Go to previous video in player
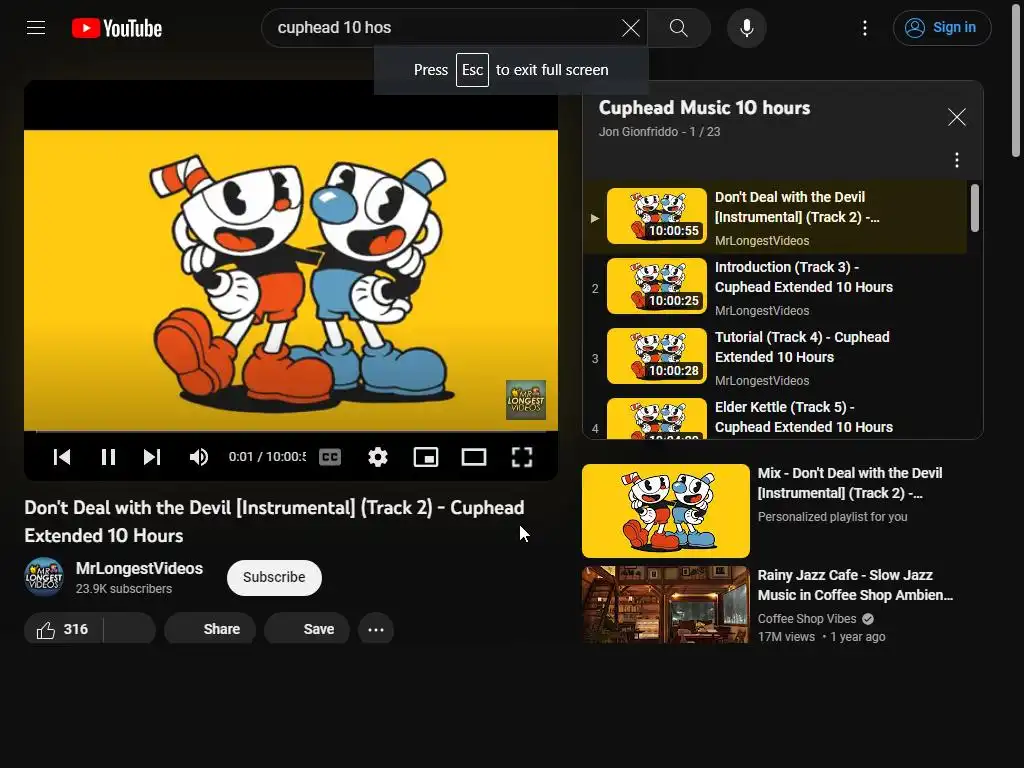Screen dimensions: 1024x768 point(62,456)
